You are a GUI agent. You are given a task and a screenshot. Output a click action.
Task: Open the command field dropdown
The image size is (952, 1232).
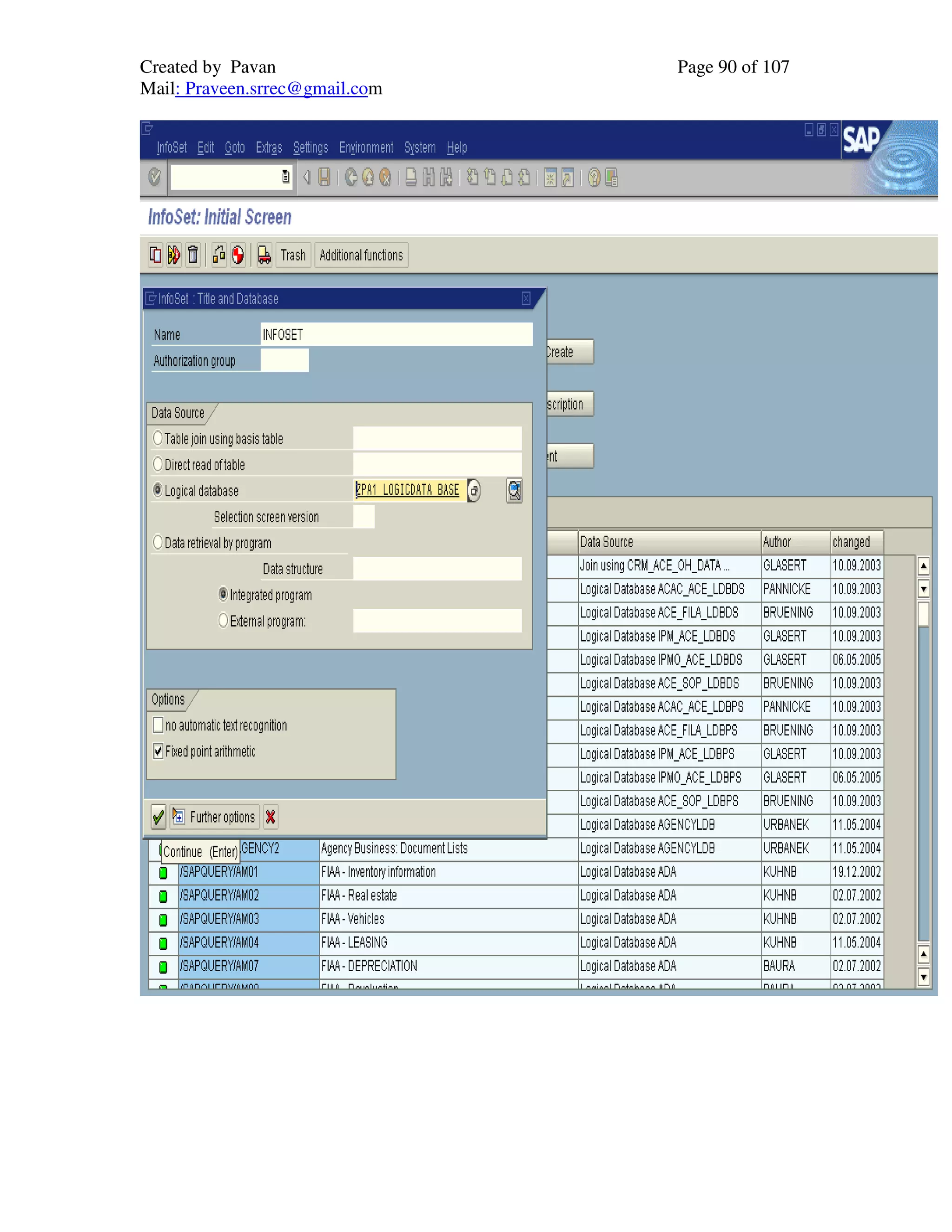[286, 177]
